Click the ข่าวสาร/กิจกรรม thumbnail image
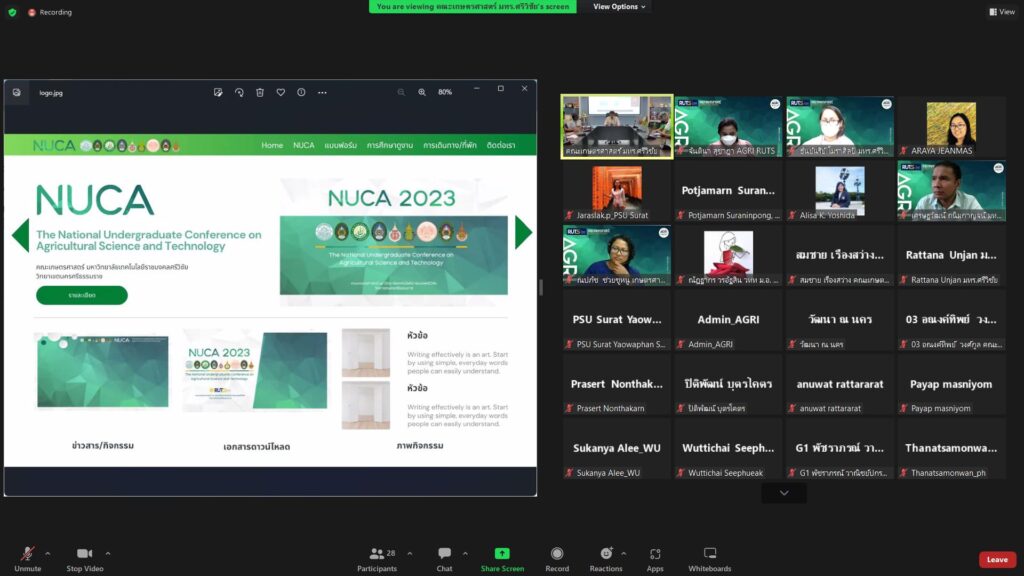 click(x=103, y=371)
